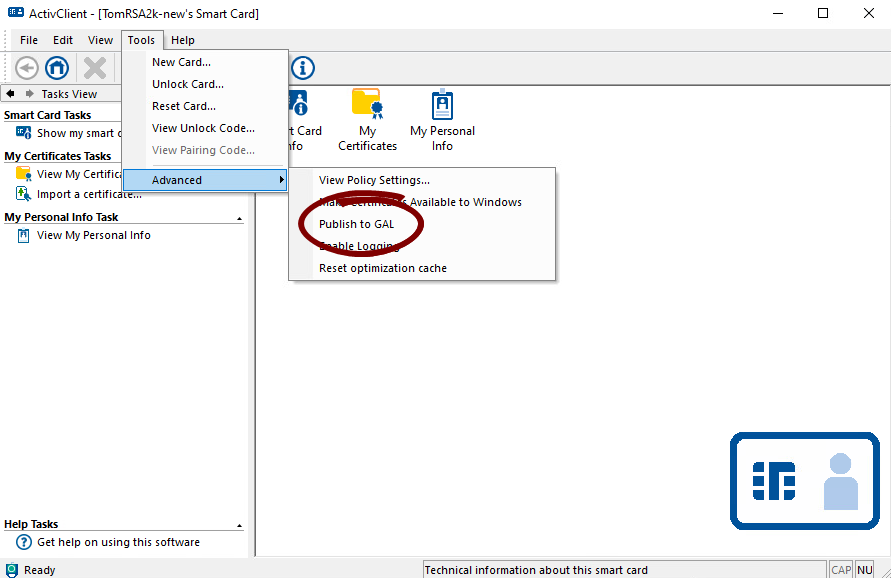The height and width of the screenshot is (578, 891).
Task: Click Import a certificate link
Action: pos(89,194)
